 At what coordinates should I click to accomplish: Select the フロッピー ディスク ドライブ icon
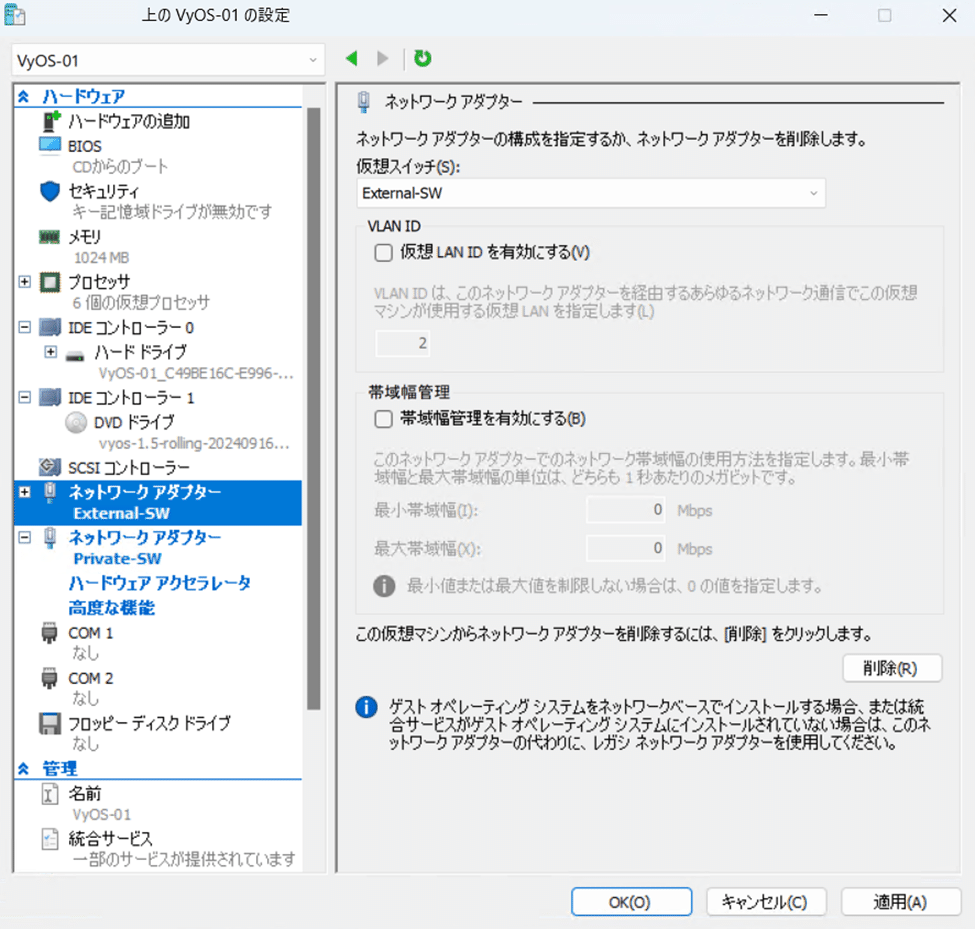pyautogui.click(x=50, y=723)
